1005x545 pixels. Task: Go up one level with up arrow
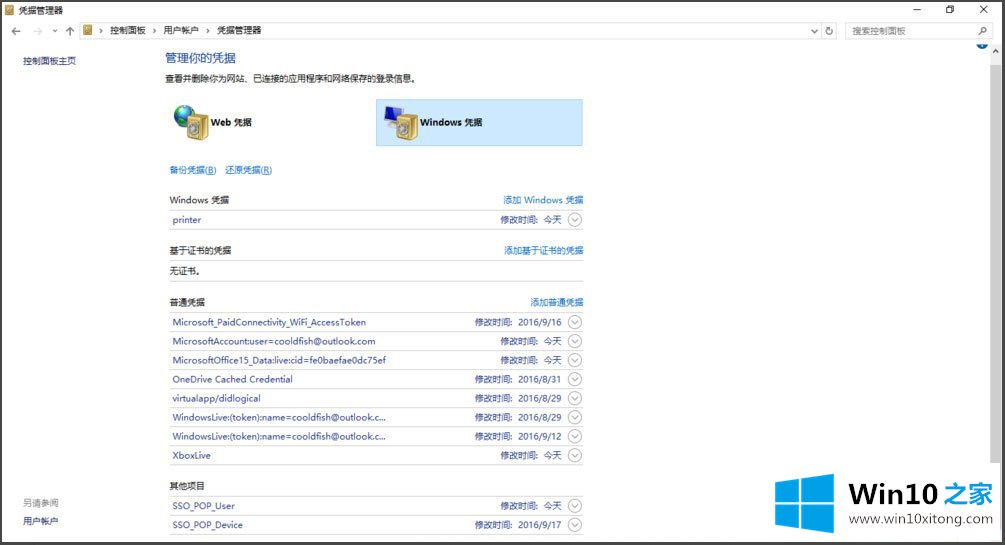click(70, 31)
